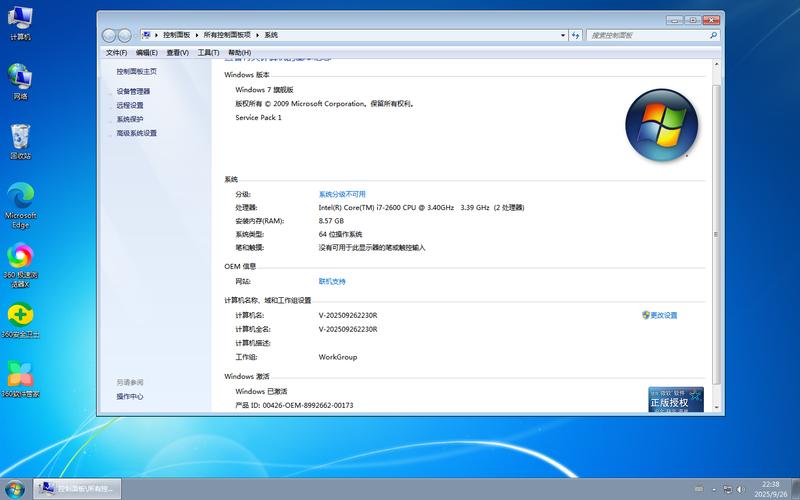The height and width of the screenshot is (500, 800).
Task: Click the 计算机名 value V-202509262230R
Action: pyautogui.click(x=348, y=315)
